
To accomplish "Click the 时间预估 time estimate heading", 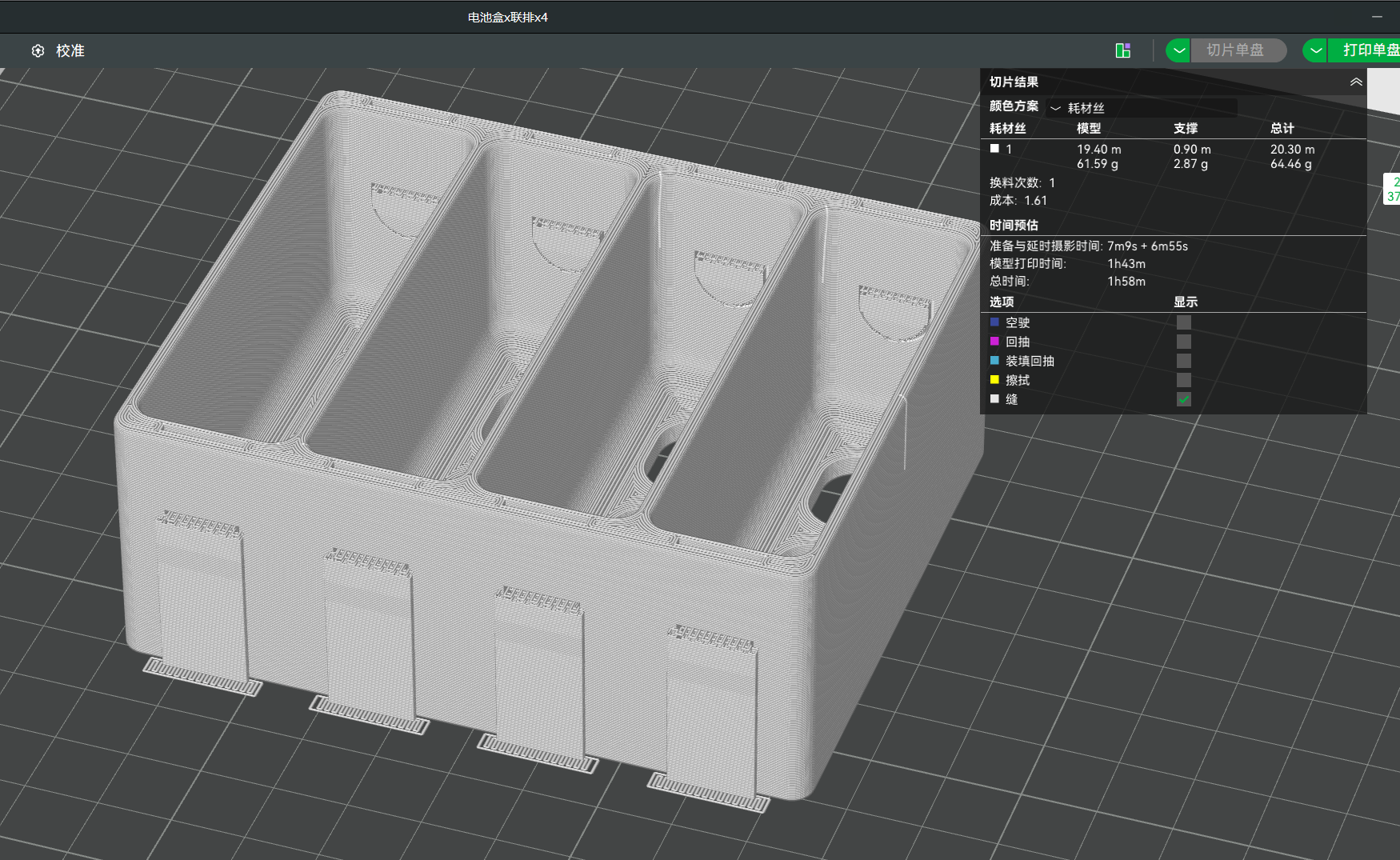I will coord(1014,226).
